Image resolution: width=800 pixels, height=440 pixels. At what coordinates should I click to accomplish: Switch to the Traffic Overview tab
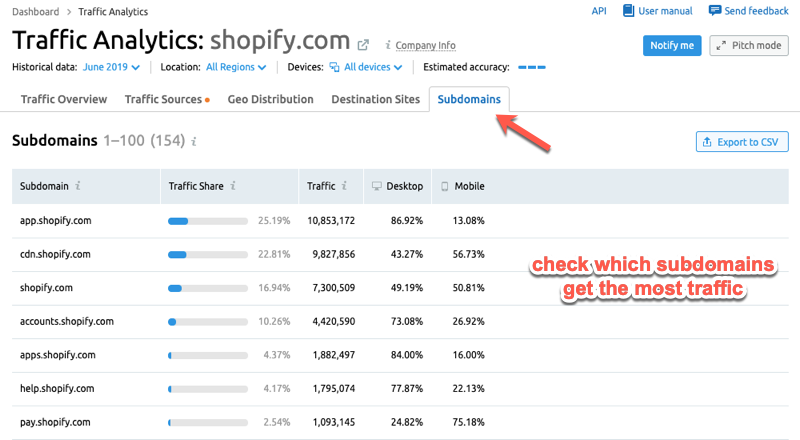(x=64, y=100)
